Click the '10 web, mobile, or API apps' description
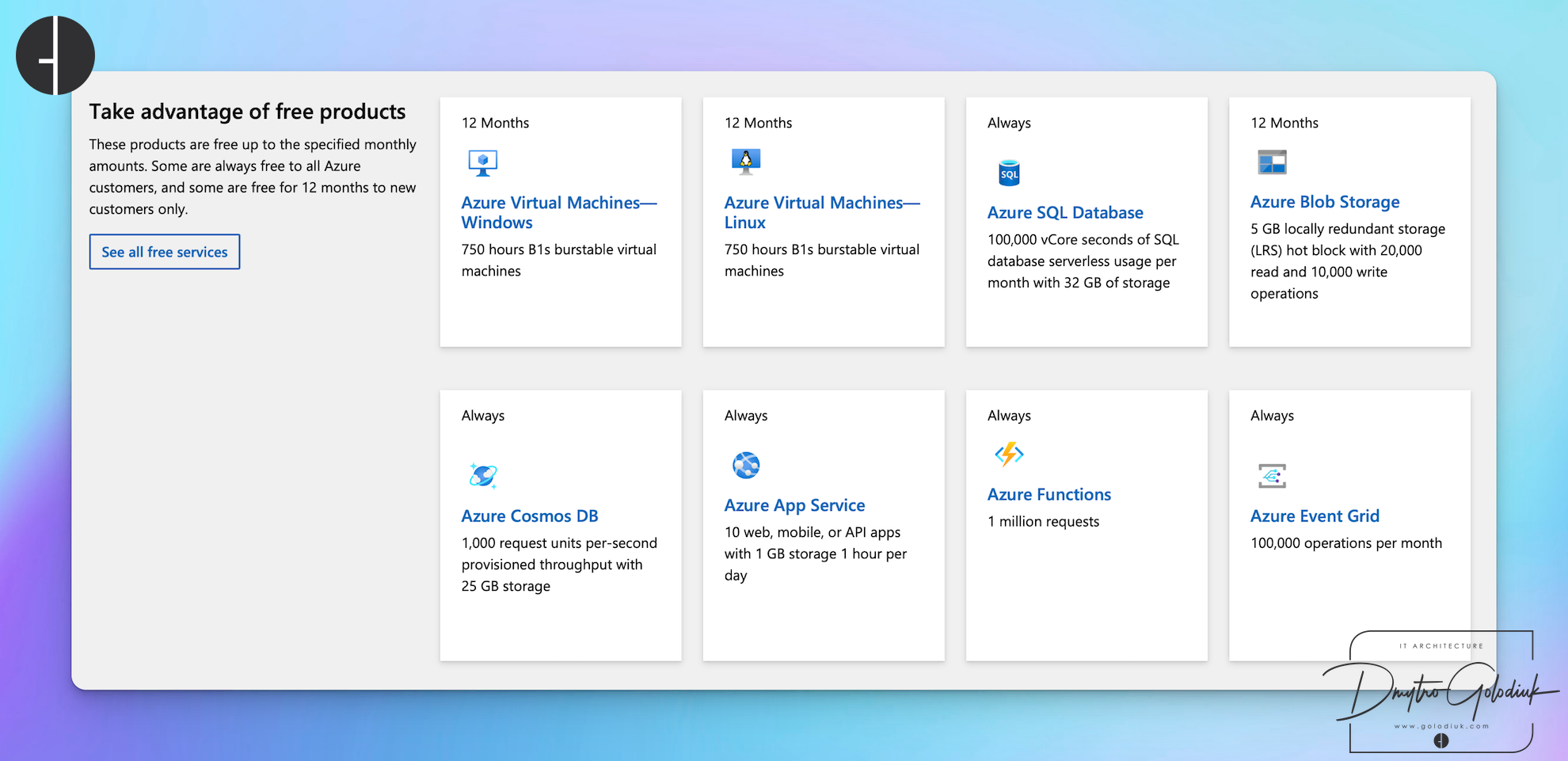This screenshot has height=761, width=1568. click(816, 554)
